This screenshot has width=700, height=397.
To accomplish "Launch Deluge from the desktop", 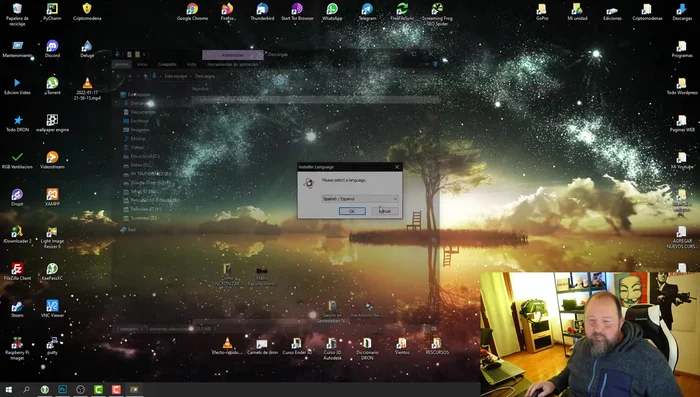I will (x=87, y=50).
